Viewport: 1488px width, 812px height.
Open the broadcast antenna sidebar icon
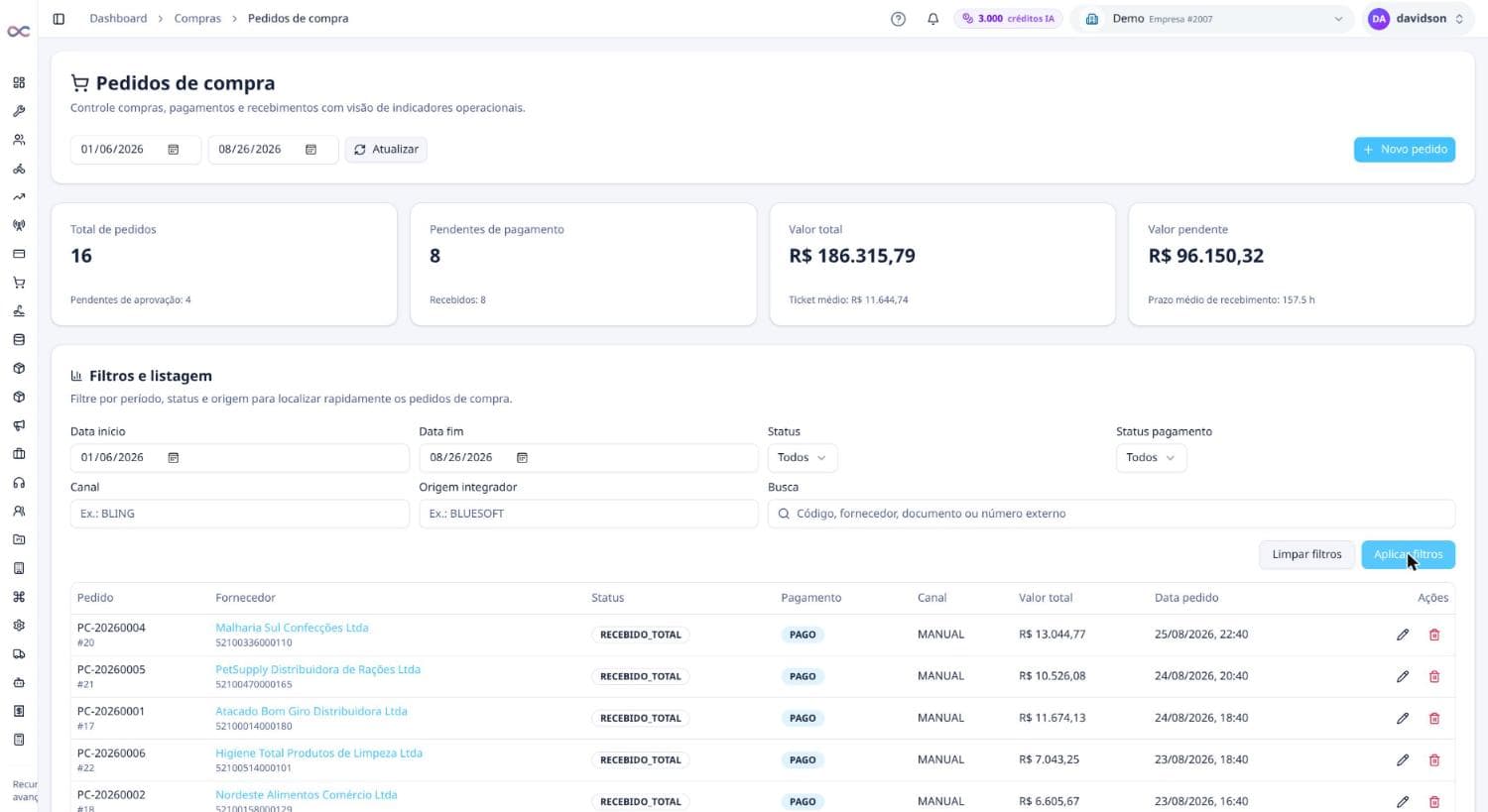[x=19, y=225]
